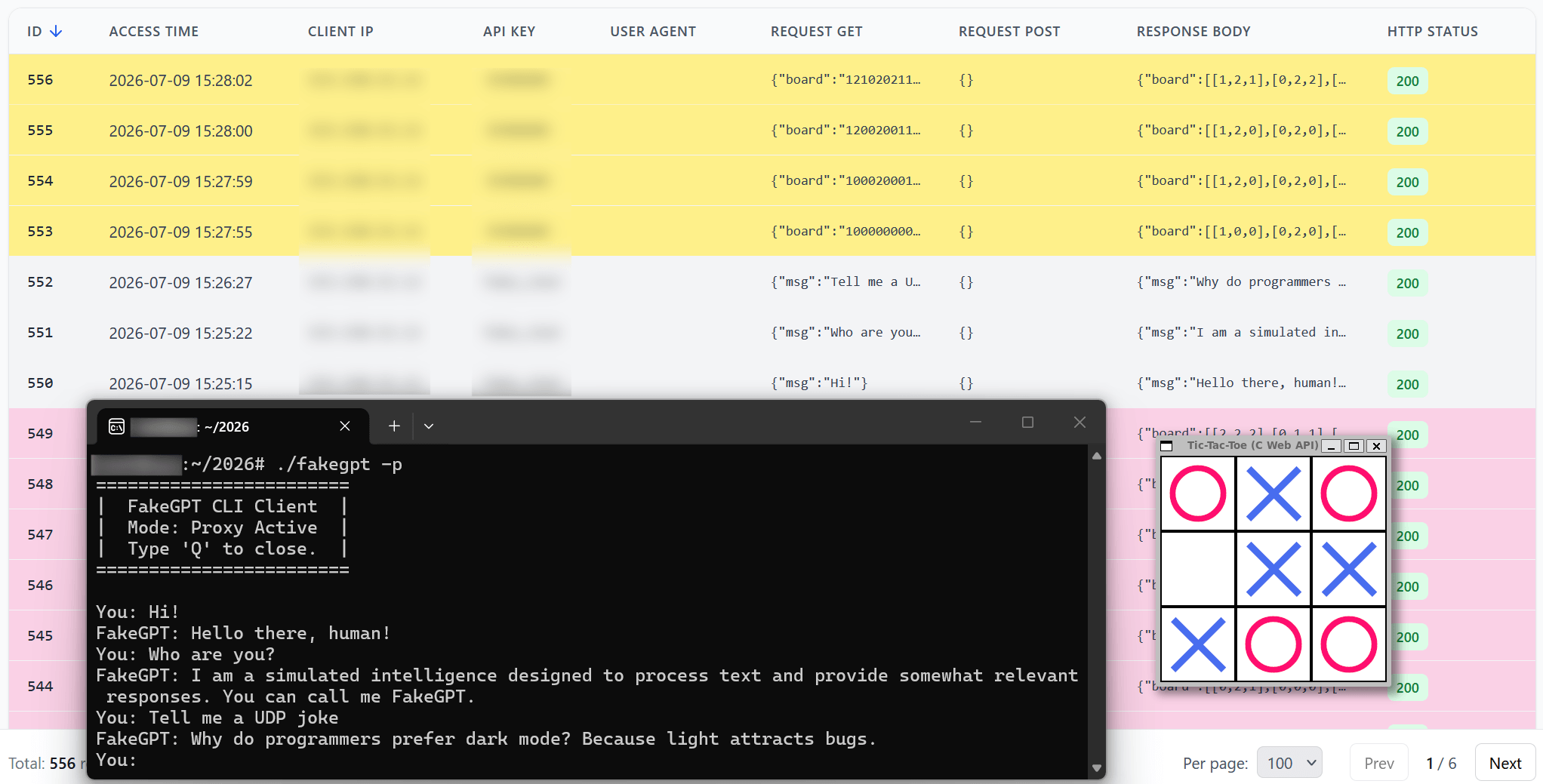Click the bottom-right O cell in Tic-Tac-Toe
The image size is (1543, 784).
(1349, 644)
